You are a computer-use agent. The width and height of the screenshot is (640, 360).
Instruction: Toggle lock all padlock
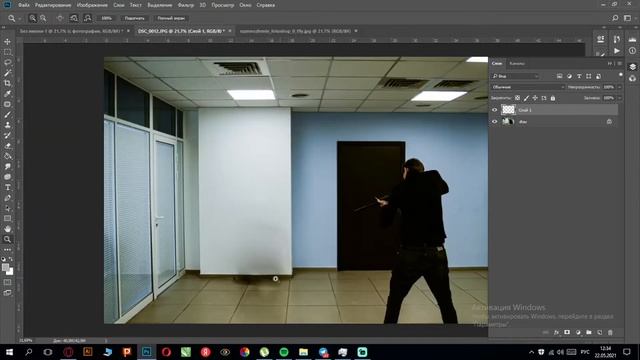(x=553, y=98)
